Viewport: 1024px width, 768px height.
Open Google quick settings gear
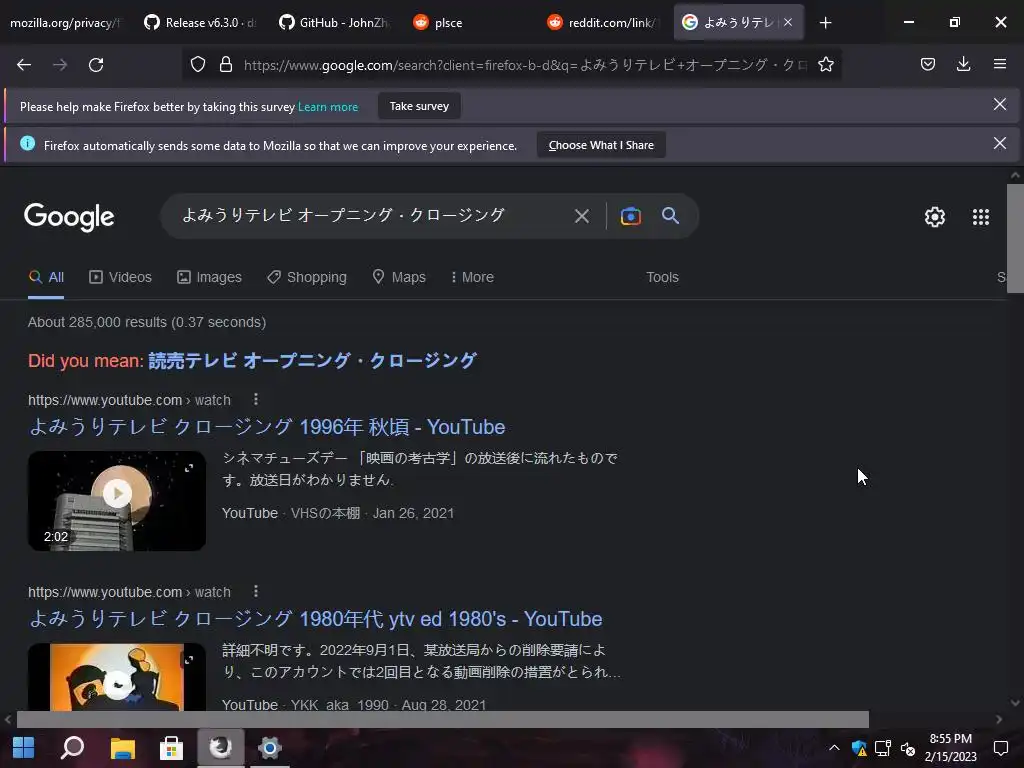(x=935, y=217)
